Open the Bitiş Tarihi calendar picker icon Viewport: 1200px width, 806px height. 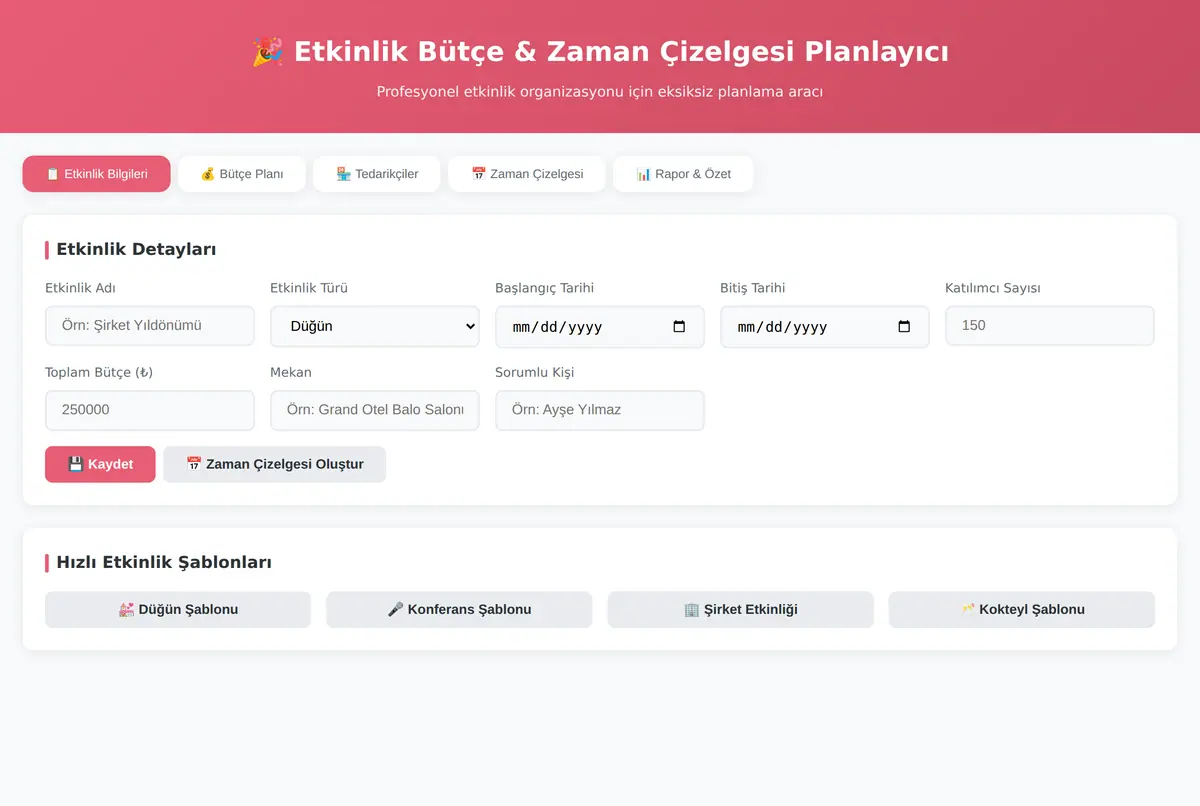[x=905, y=327]
